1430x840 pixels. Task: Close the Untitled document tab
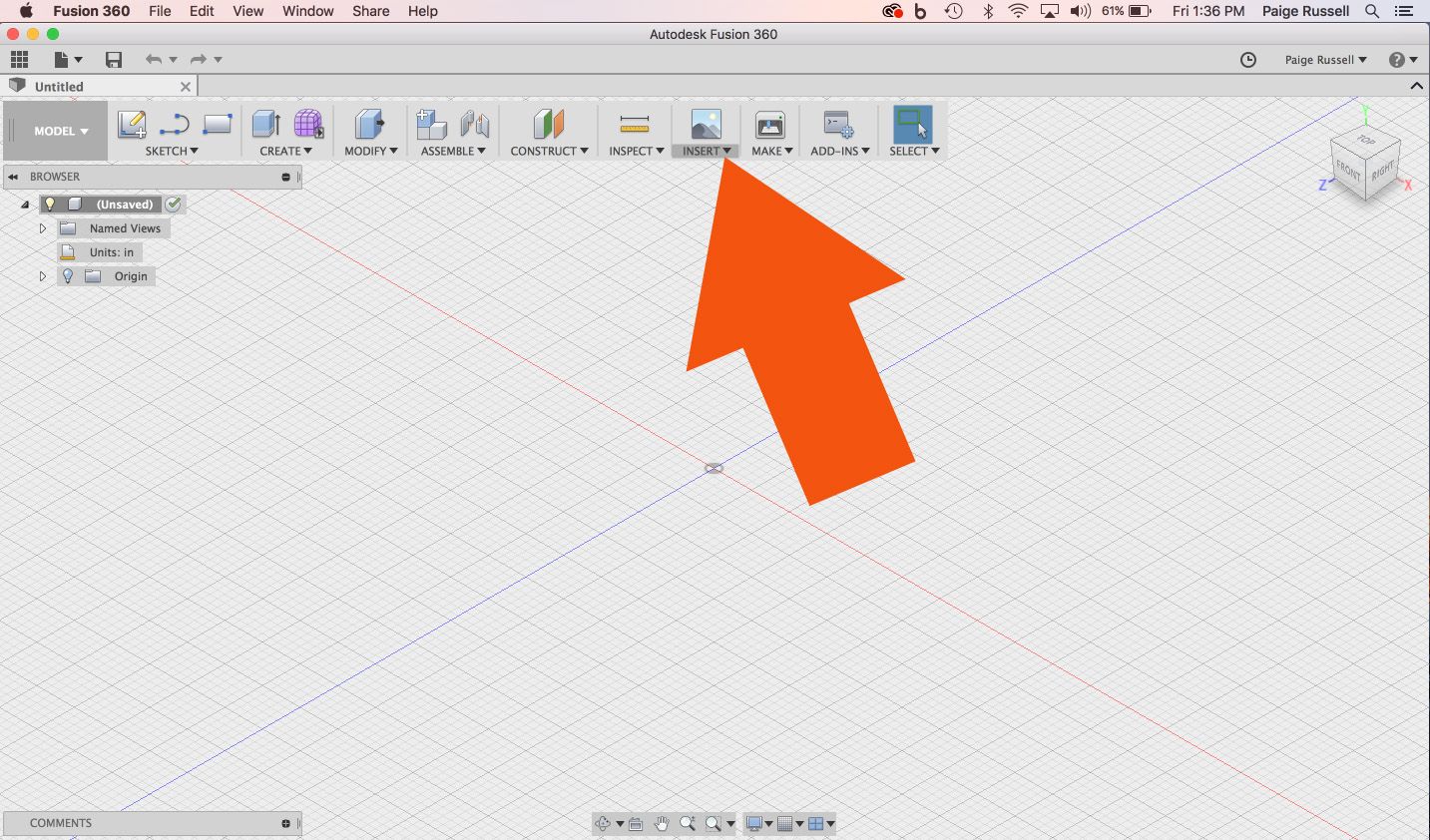(x=185, y=87)
